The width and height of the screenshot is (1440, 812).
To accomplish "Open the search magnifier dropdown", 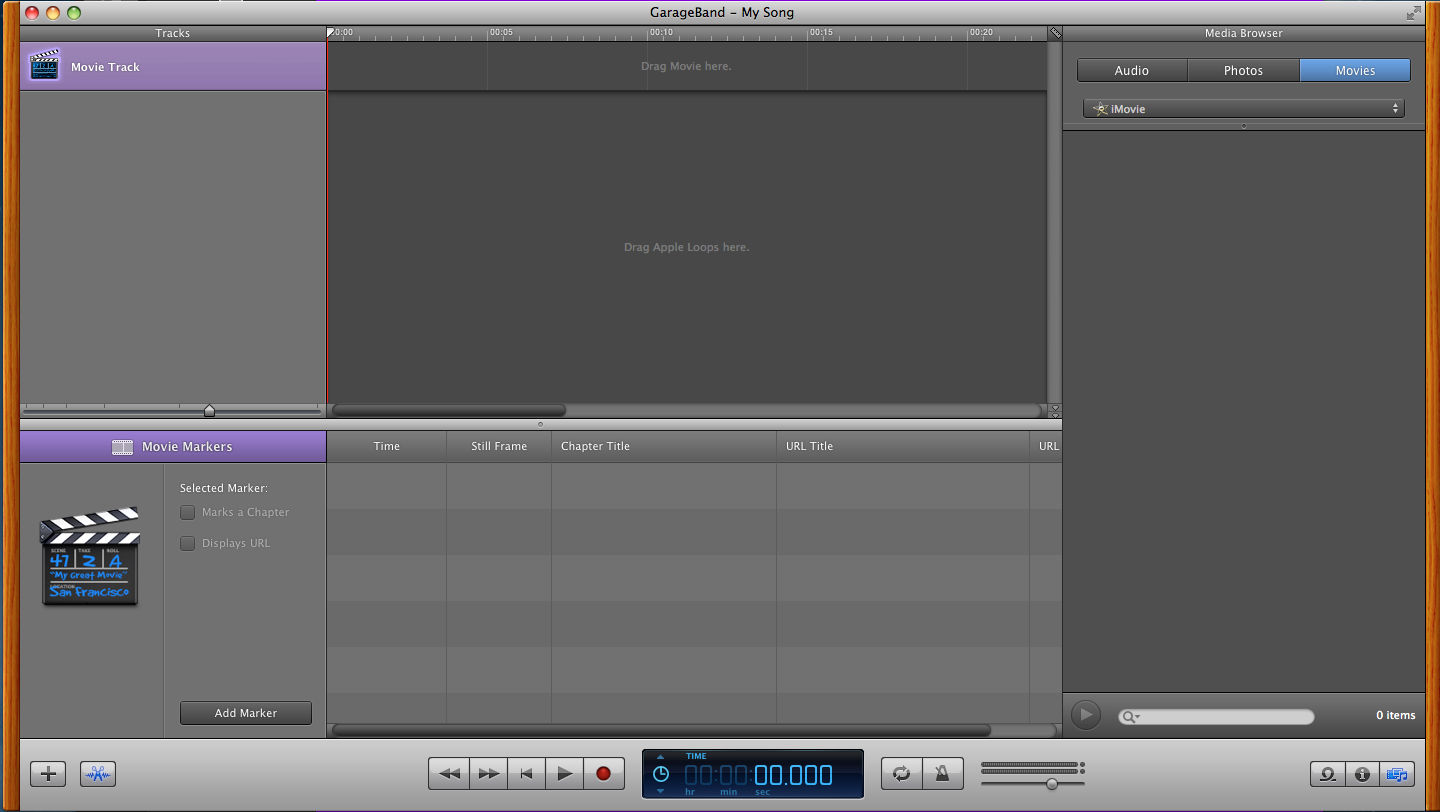I will 1131,716.
